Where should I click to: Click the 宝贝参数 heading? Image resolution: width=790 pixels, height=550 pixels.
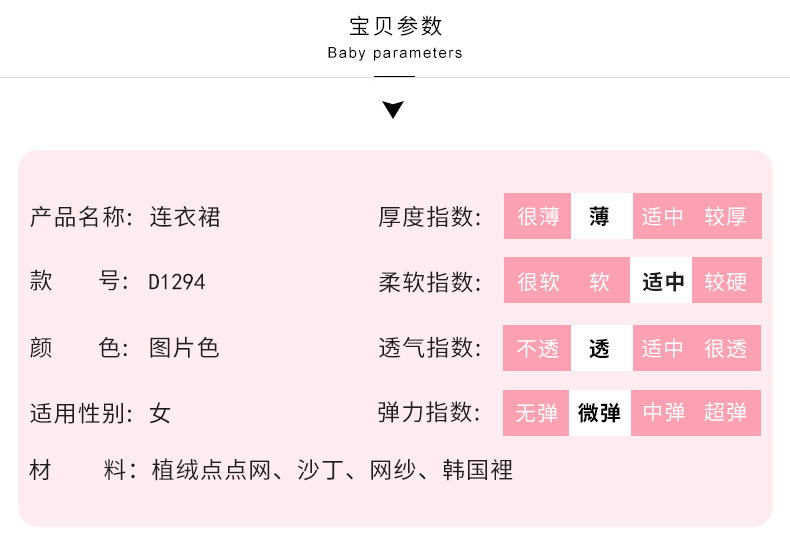tap(395, 27)
